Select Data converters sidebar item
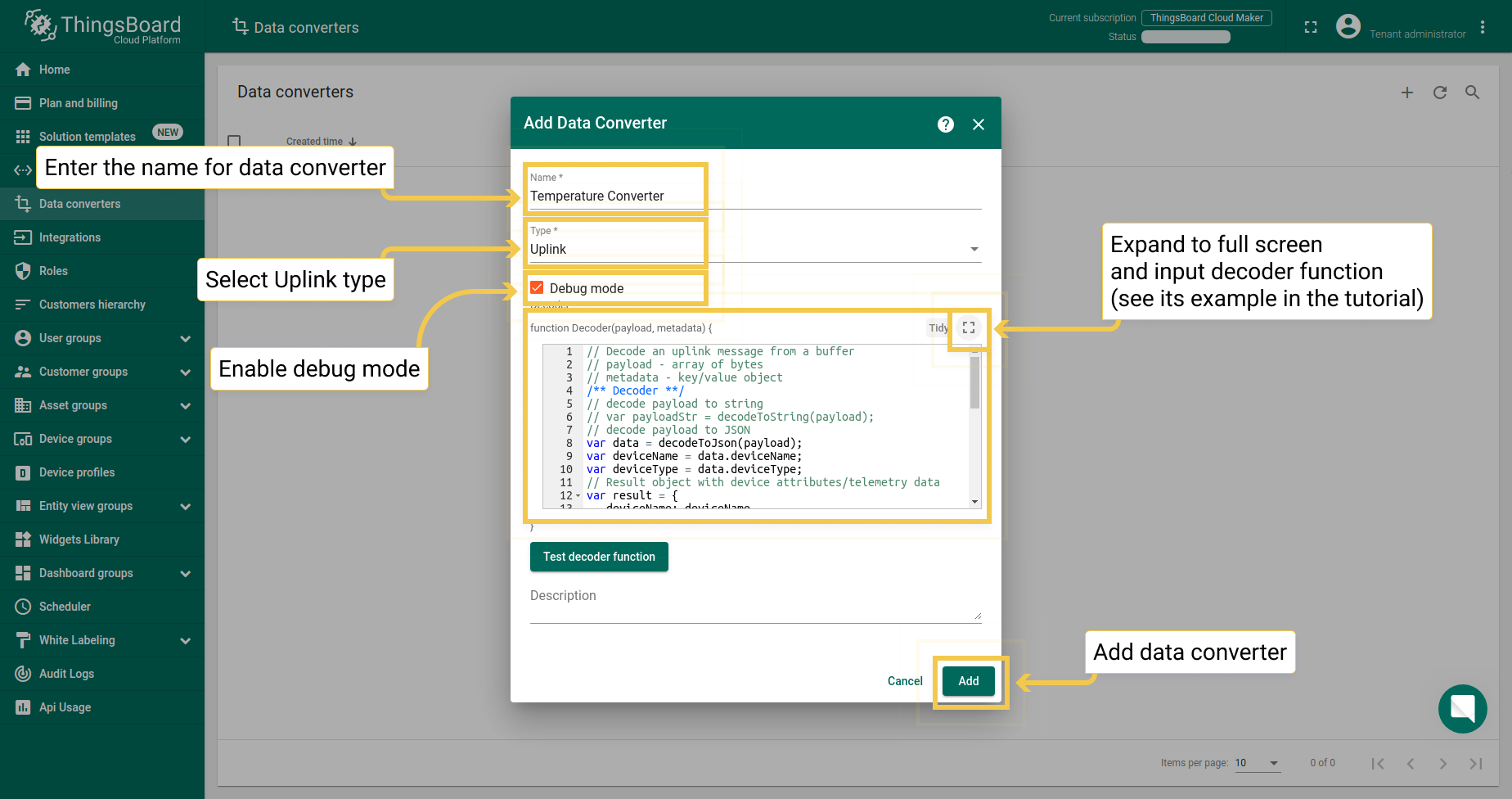The width and height of the screenshot is (1512, 799). click(102, 204)
